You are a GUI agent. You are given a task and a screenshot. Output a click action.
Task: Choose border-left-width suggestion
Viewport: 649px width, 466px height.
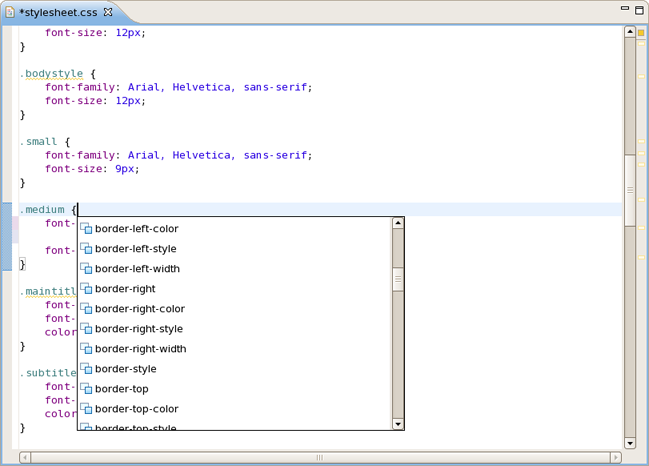tap(235, 269)
